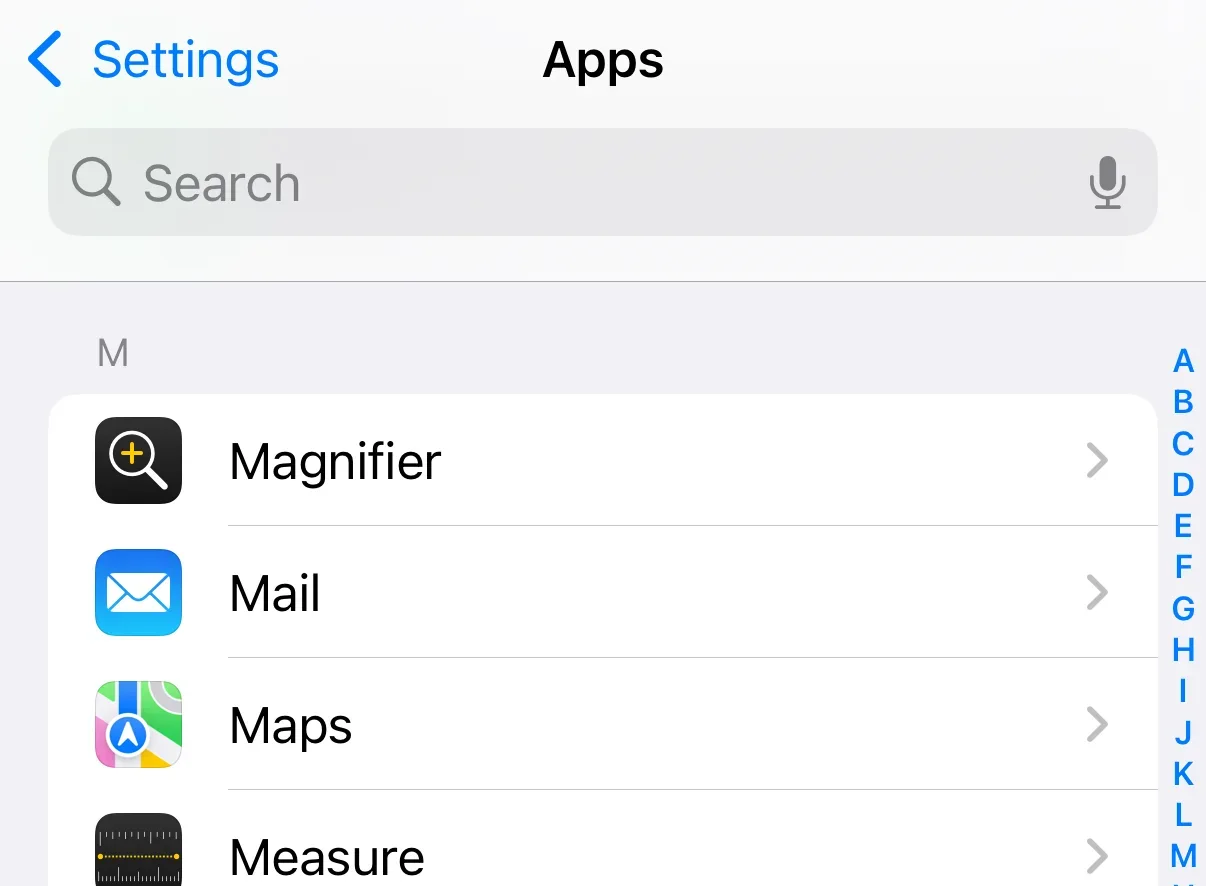The width and height of the screenshot is (1206, 886).
Task: Jump to letter M in the index
Action: pyautogui.click(x=1183, y=856)
